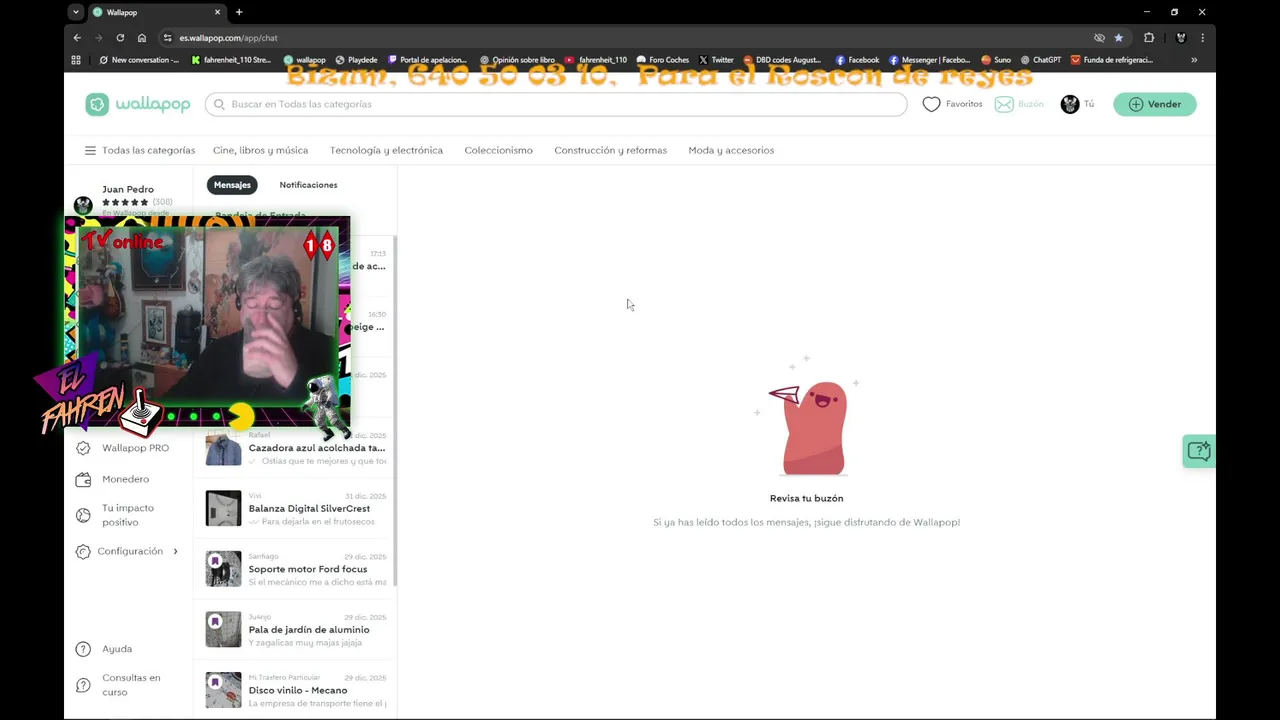1280x720 pixels.
Task: Click Pala de jardín thumbnail
Action: tap(223, 629)
